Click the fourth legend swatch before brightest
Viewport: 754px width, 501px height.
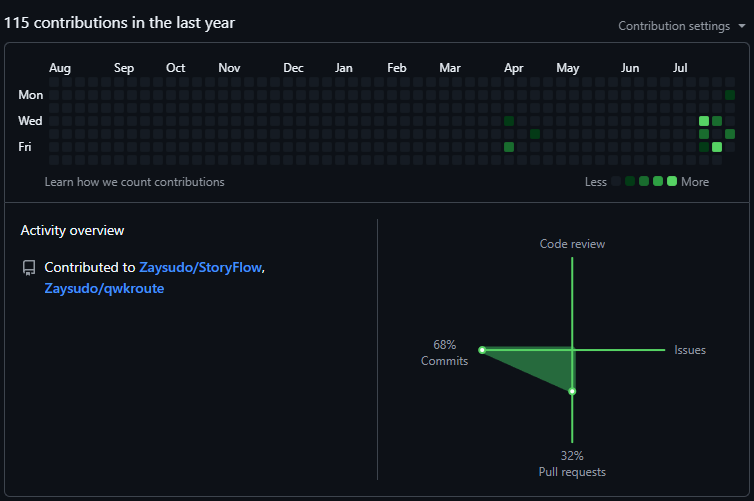click(x=658, y=181)
